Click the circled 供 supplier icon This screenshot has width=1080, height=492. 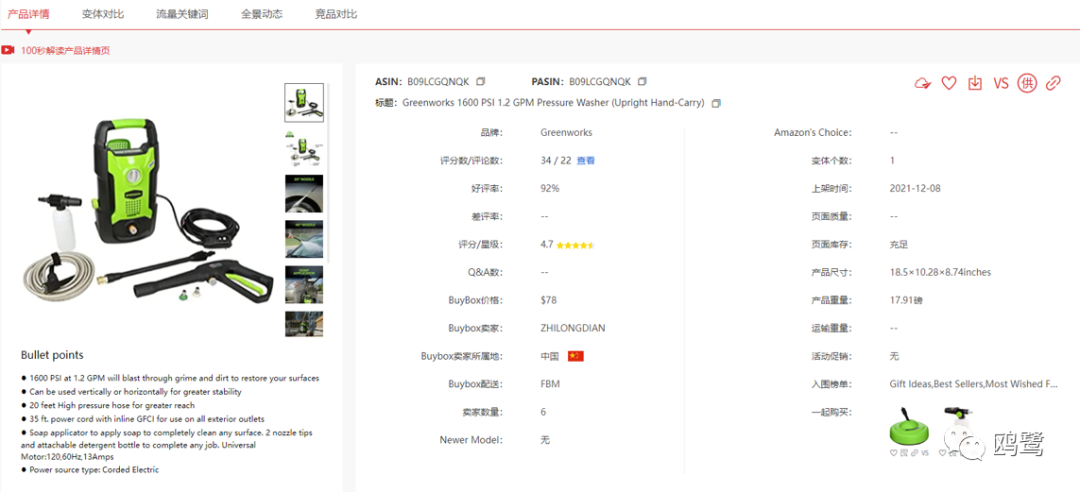coord(1027,83)
